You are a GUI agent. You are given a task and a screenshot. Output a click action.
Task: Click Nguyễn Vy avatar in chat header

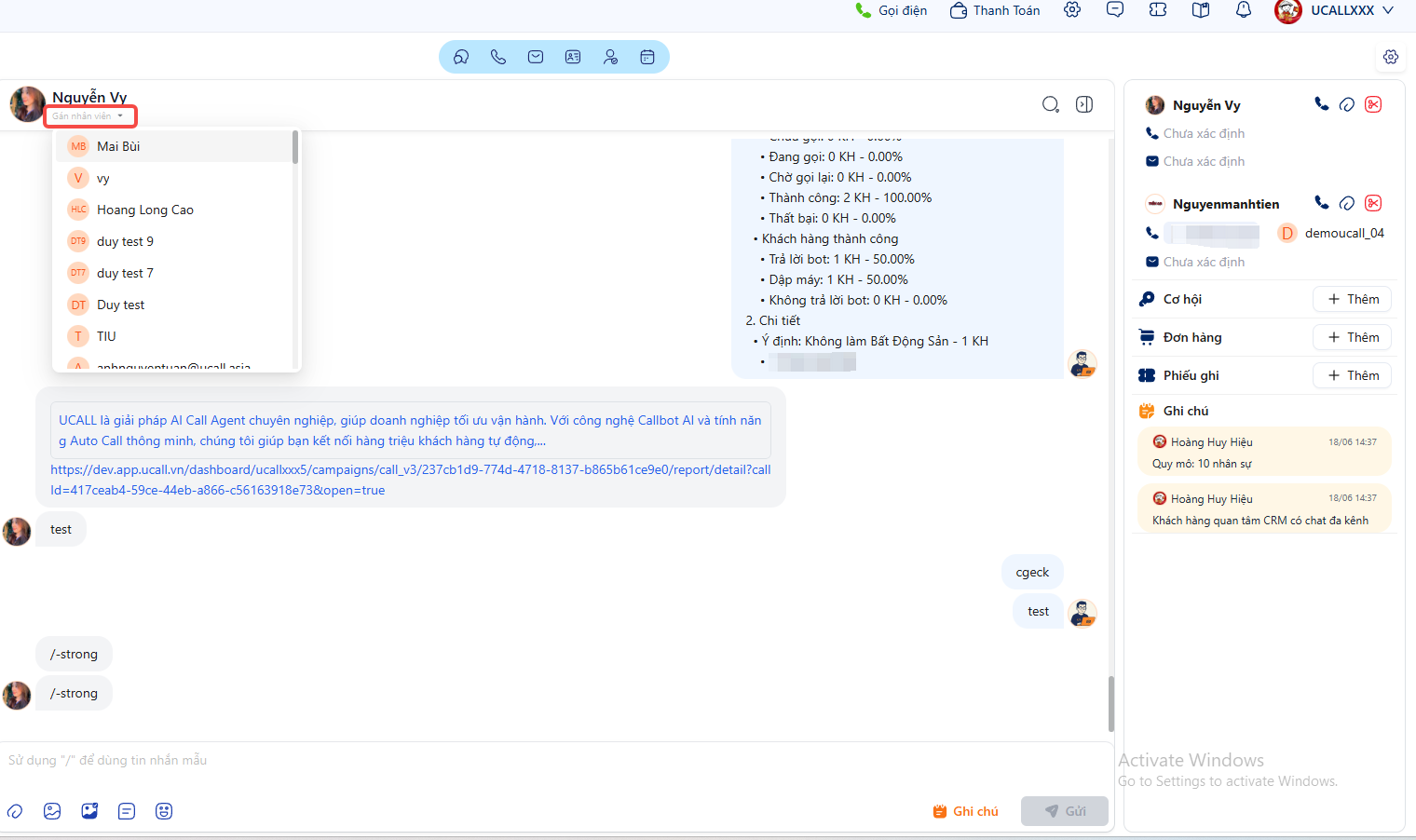coord(28,104)
